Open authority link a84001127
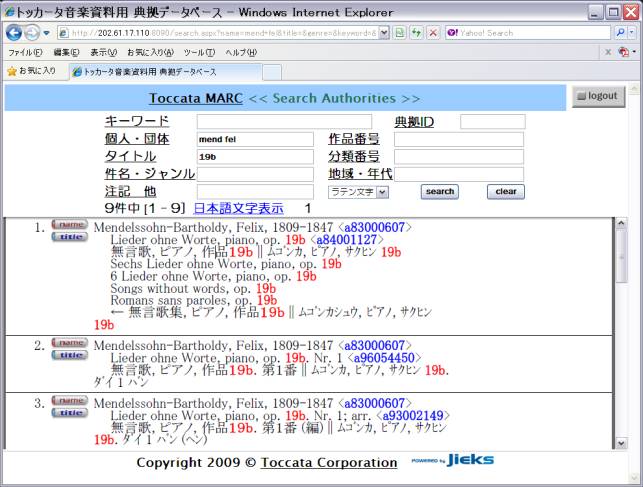 pos(347,240)
